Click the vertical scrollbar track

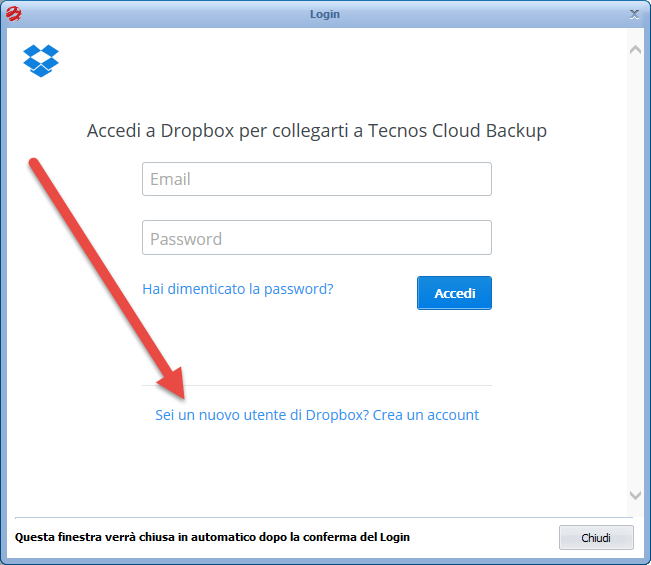[635, 272]
